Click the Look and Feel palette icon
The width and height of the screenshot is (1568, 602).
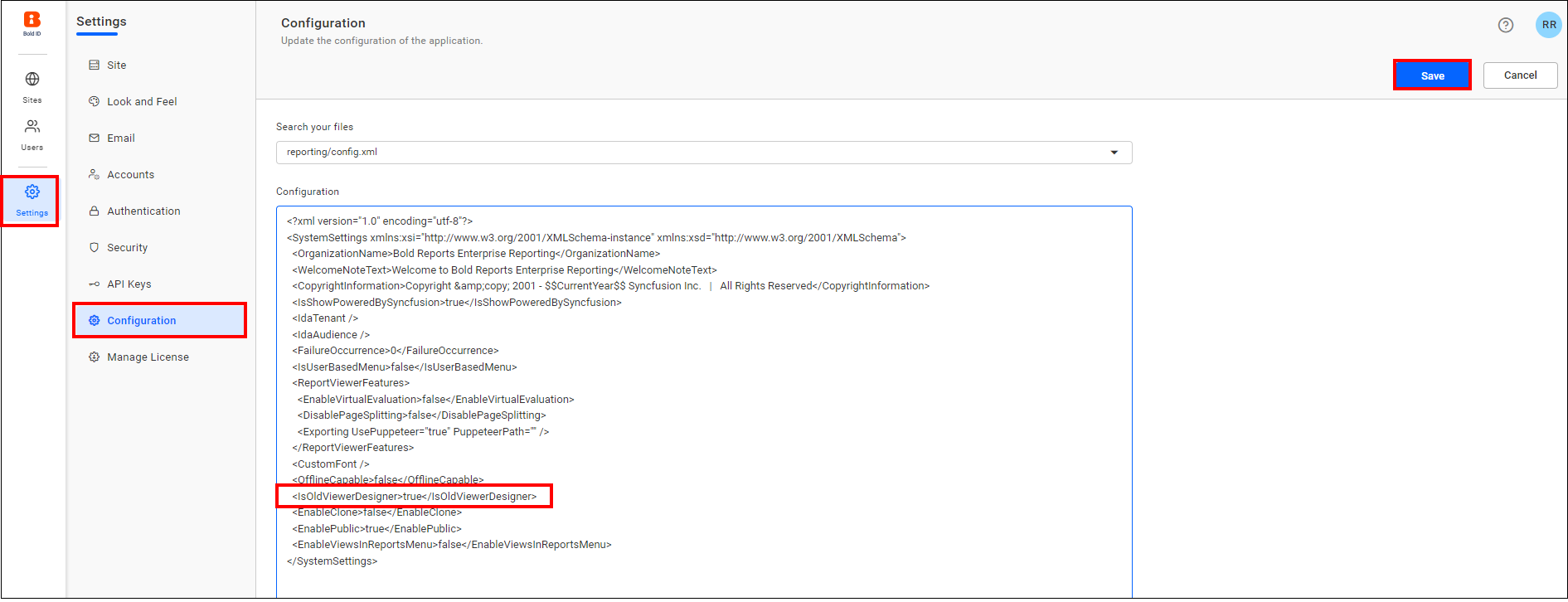[94, 101]
